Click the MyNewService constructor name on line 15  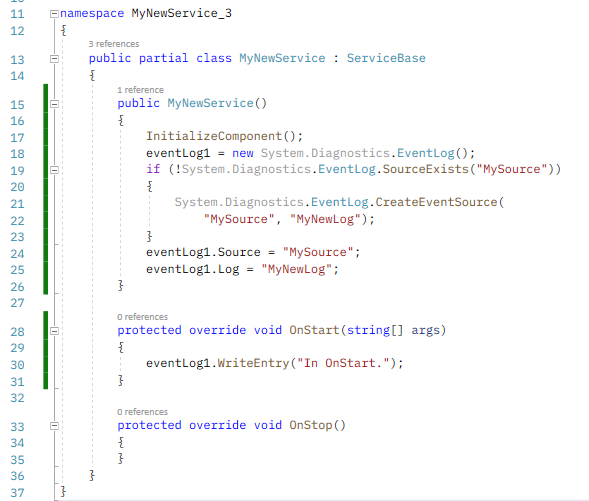(210, 103)
